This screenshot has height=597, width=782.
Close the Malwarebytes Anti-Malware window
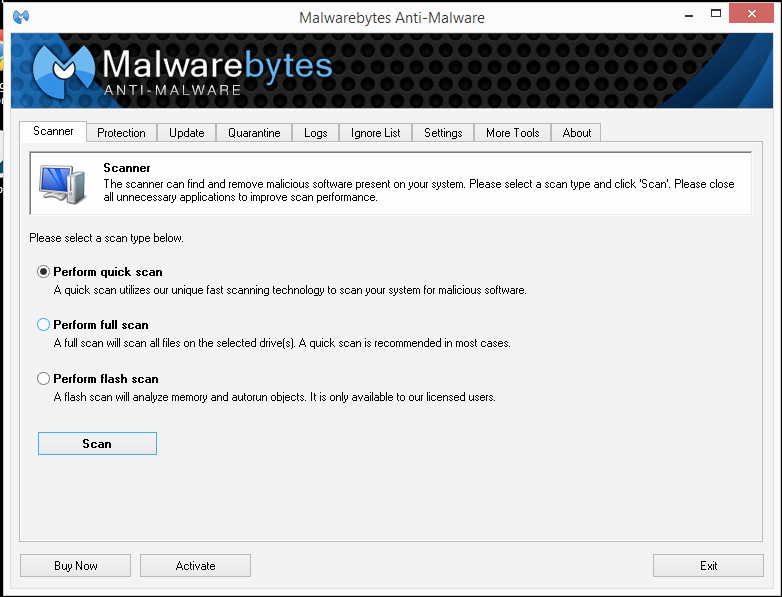(752, 13)
